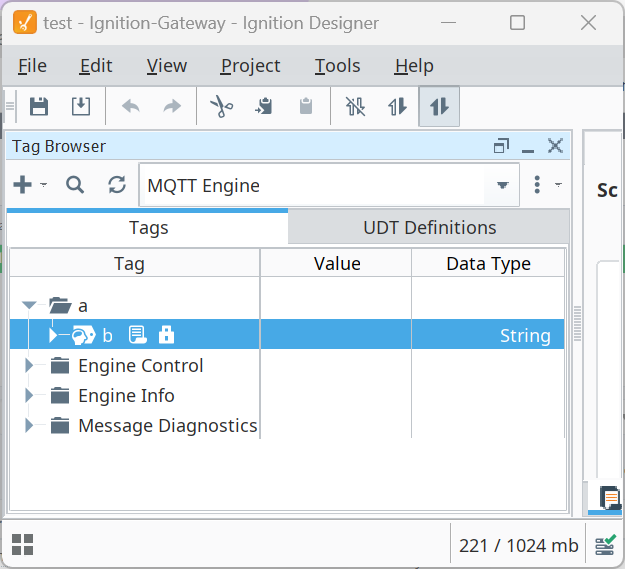Open the Edit menu
Screen dimensions: 625x569
(x=96, y=66)
